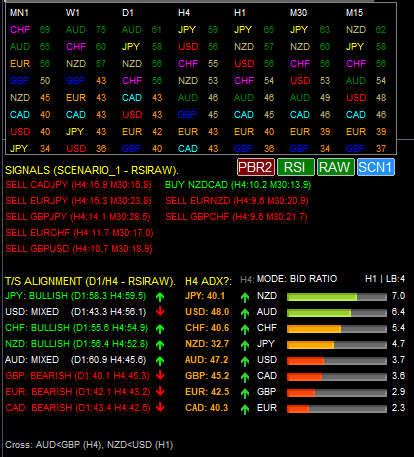Click the SELL EURNZD signal
This screenshot has height=457, width=414.
[x=237, y=201]
